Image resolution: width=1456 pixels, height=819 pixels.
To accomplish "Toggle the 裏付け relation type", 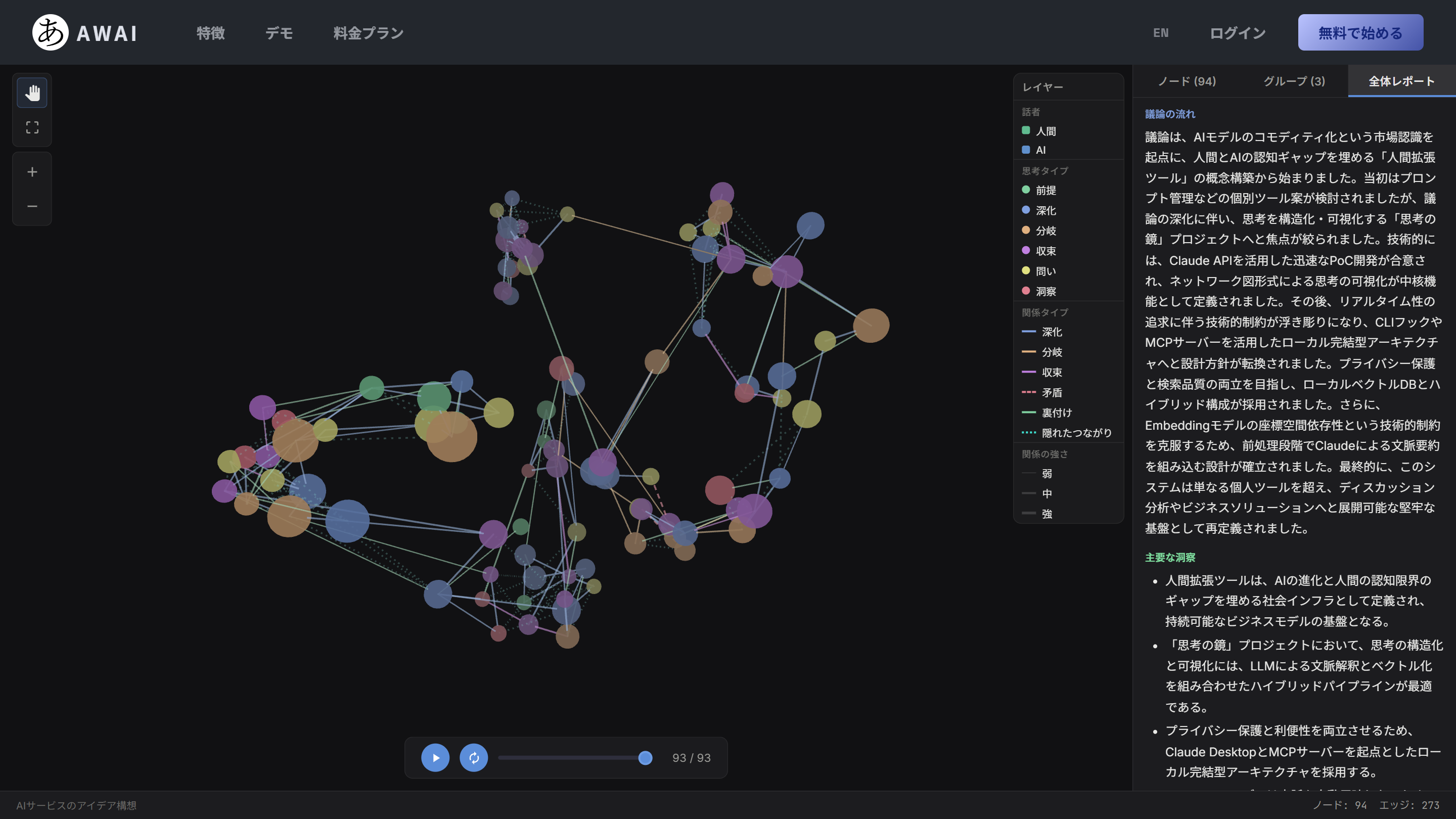I will [1047, 413].
